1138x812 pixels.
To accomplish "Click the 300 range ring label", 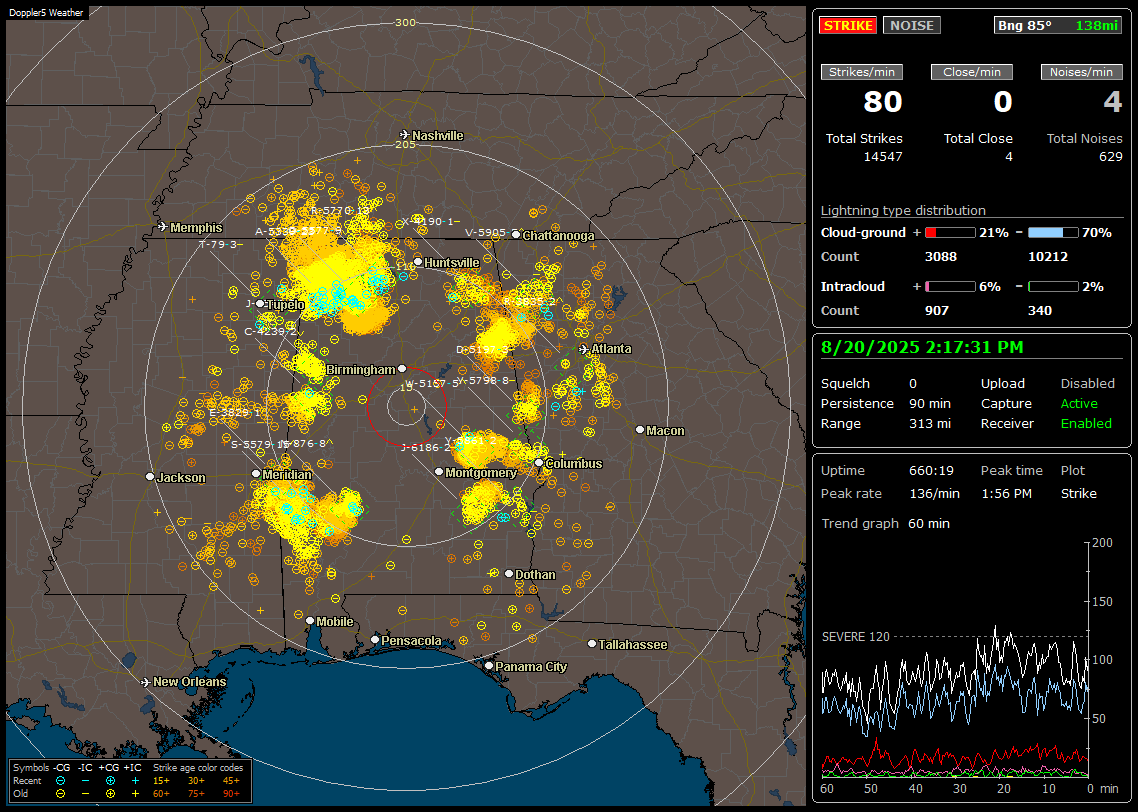I will [405, 22].
